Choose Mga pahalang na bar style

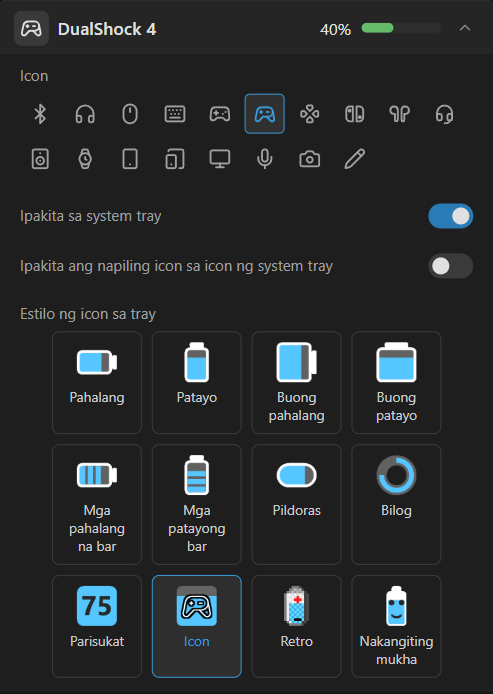pyautogui.click(x=97, y=505)
